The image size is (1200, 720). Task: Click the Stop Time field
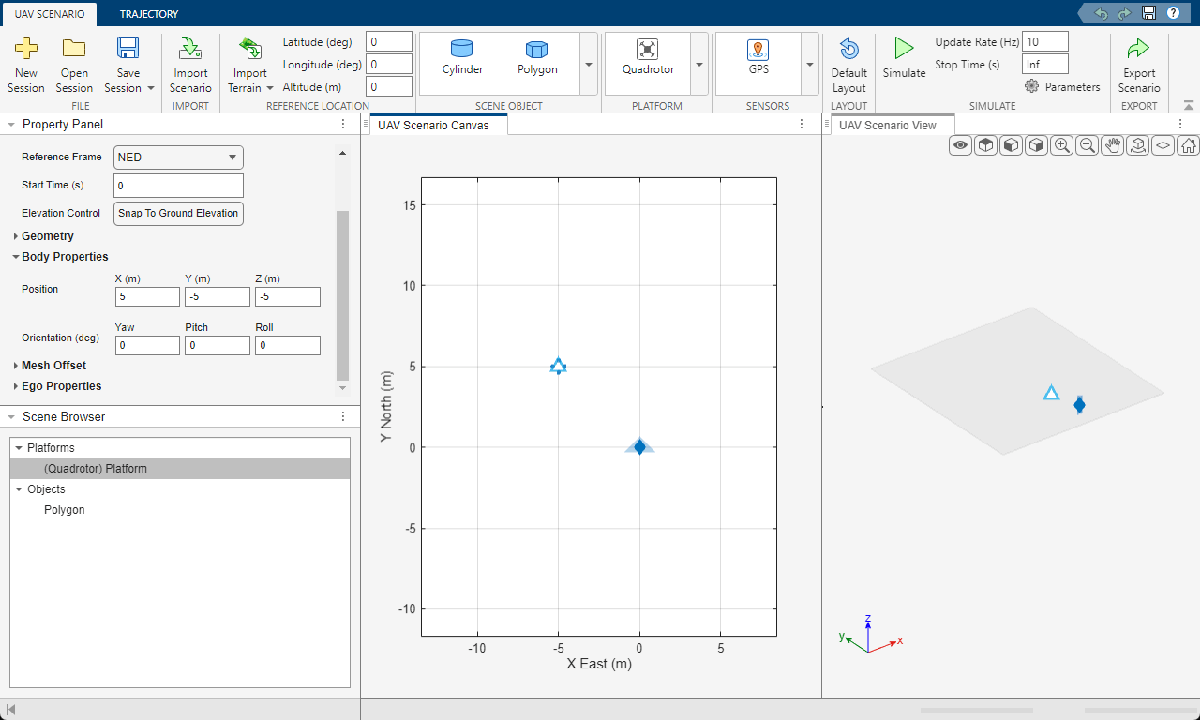[1045, 64]
